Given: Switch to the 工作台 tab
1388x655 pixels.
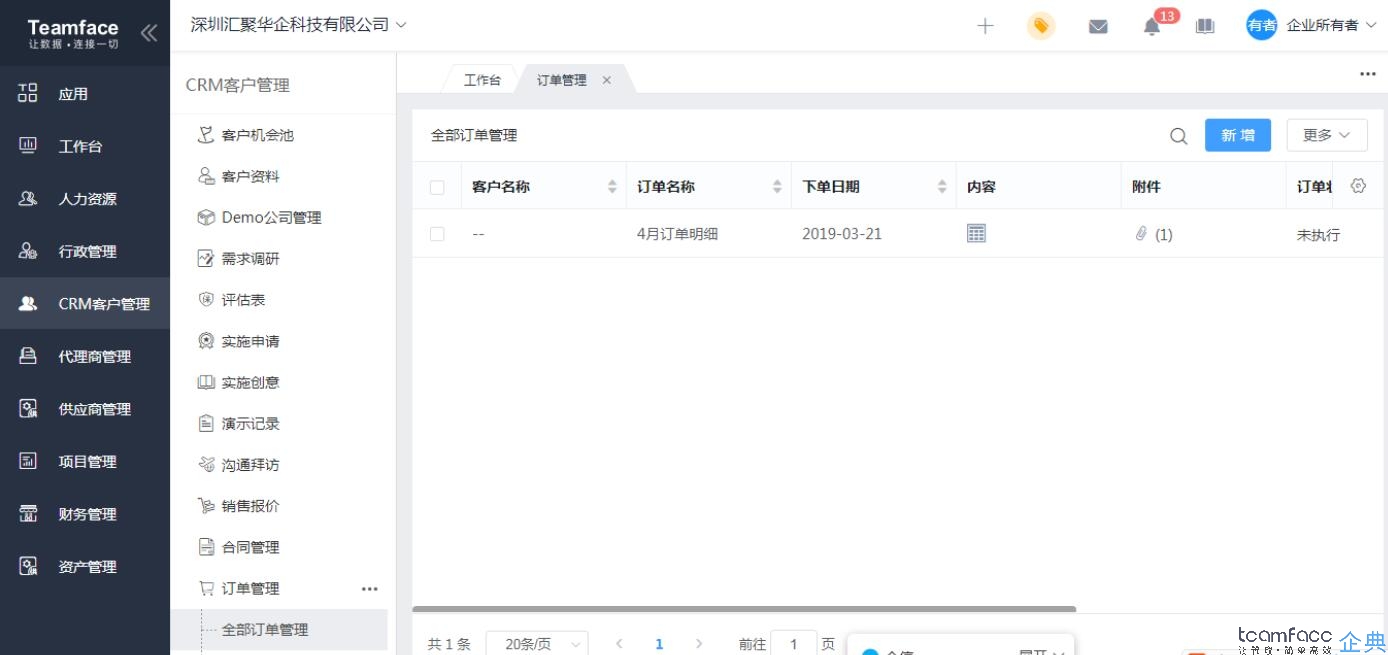Looking at the screenshot, I should (x=482, y=80).
